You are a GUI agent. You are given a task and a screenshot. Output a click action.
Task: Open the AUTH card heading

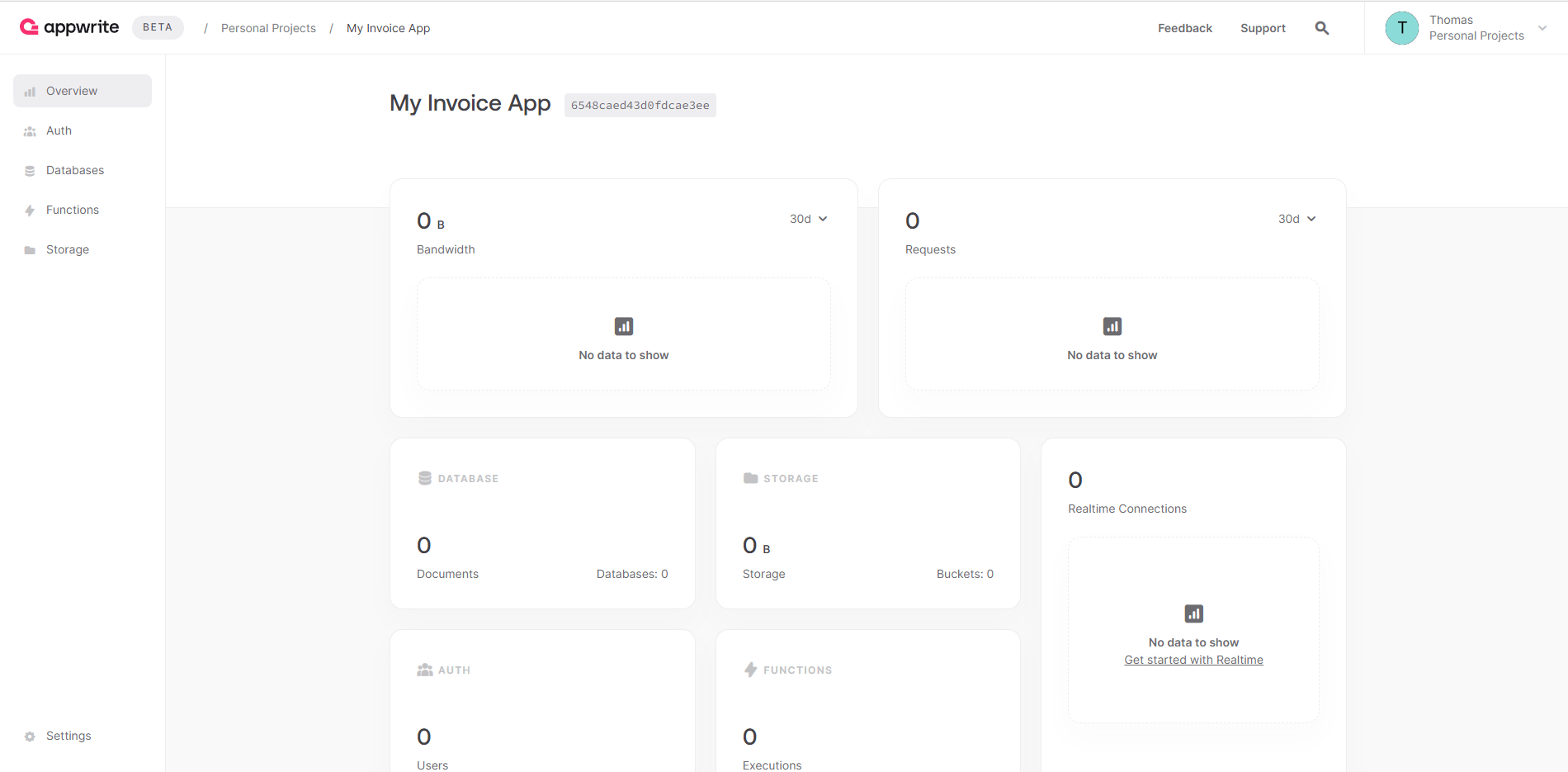click(454, 670)
